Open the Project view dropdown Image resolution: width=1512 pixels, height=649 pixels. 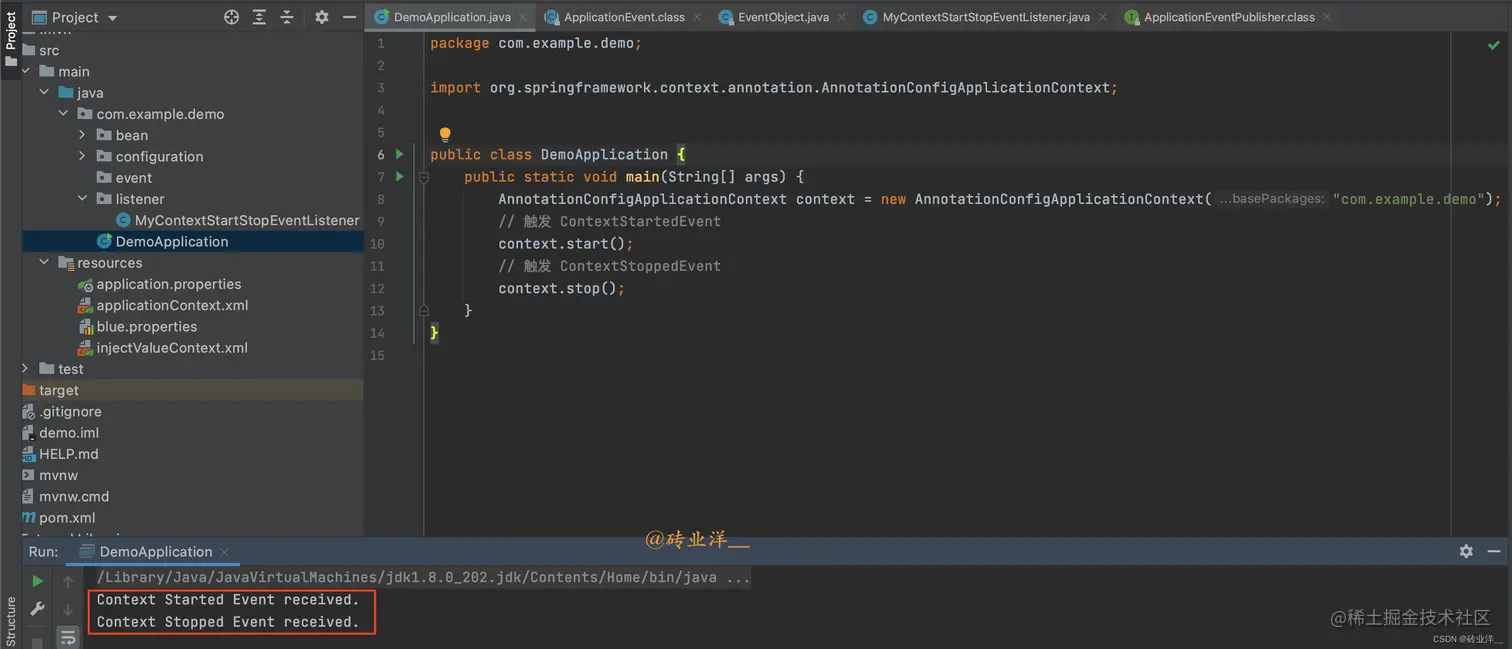tap(75, 17)
